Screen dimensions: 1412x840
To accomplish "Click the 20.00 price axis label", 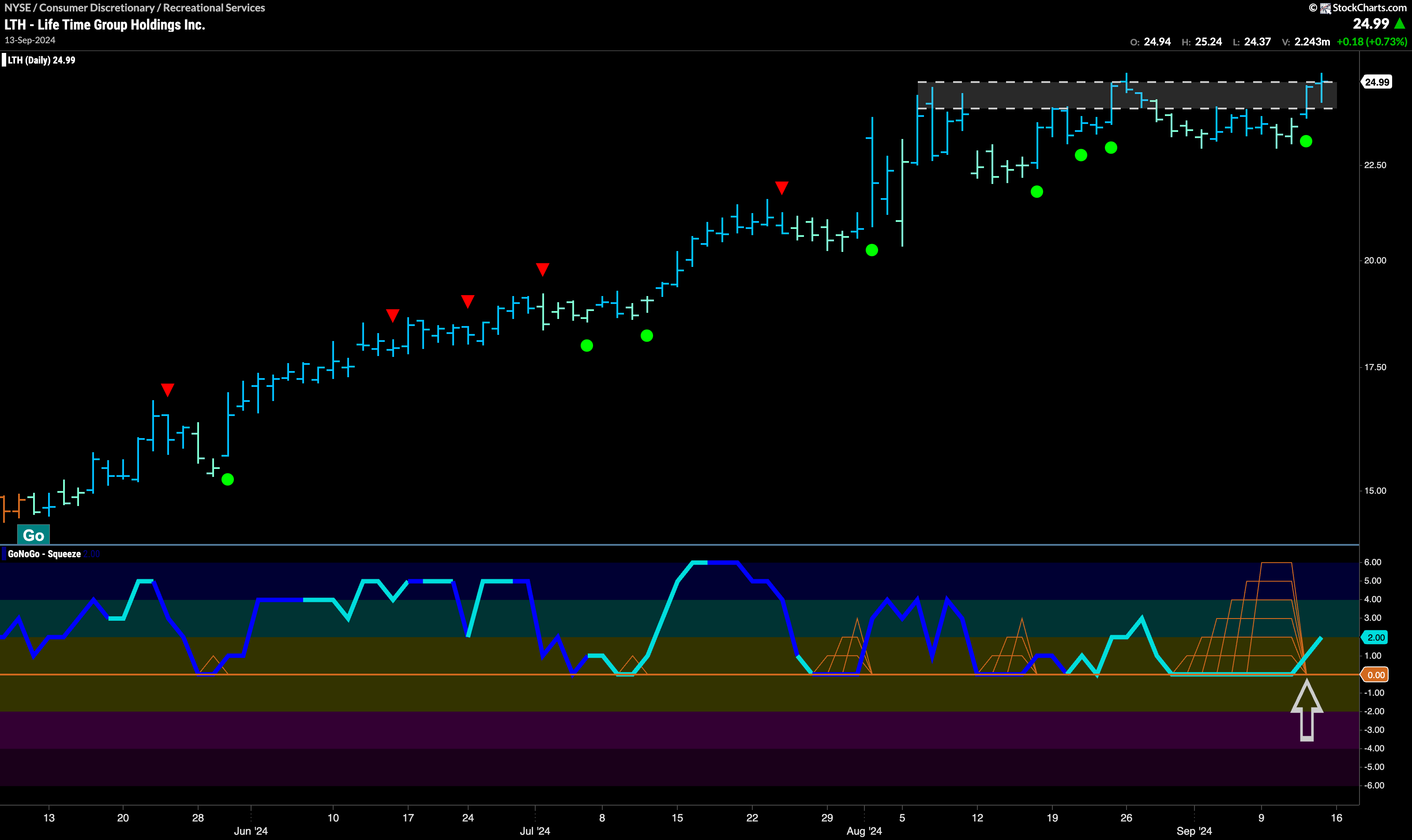I will pyautogui.click(x=1375, y=260).
